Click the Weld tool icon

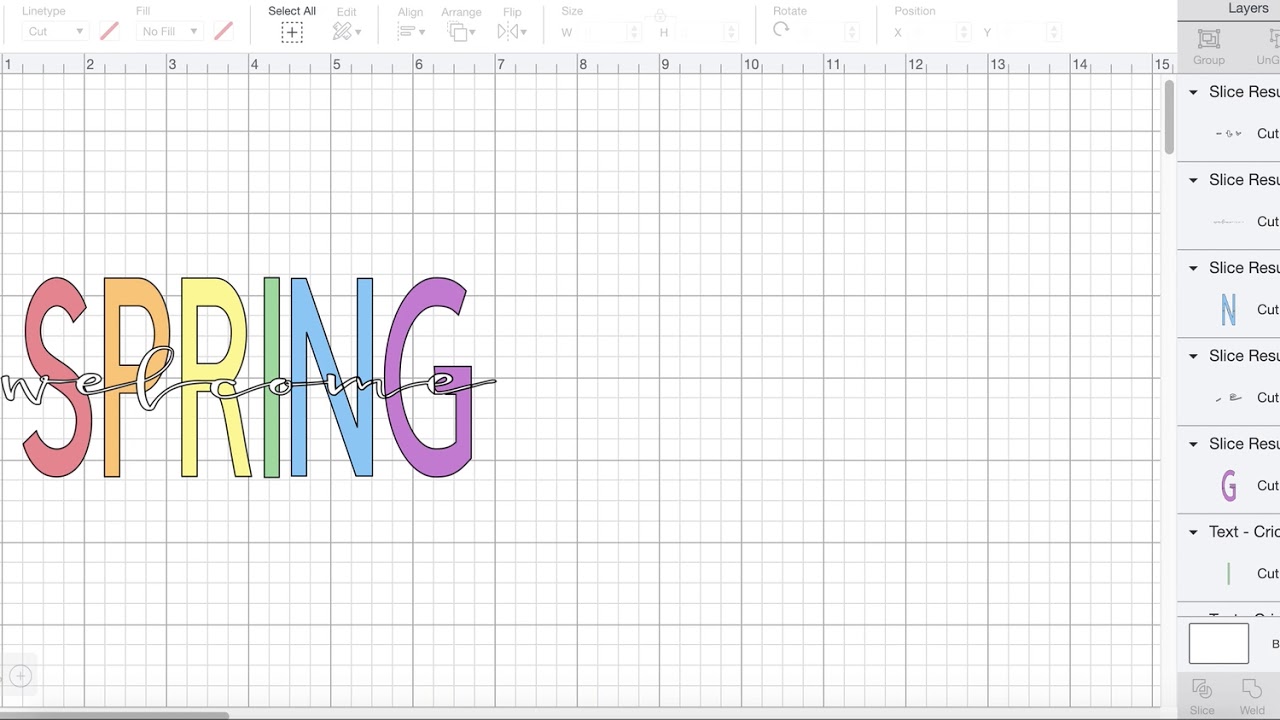click(x=1252, y=689)
